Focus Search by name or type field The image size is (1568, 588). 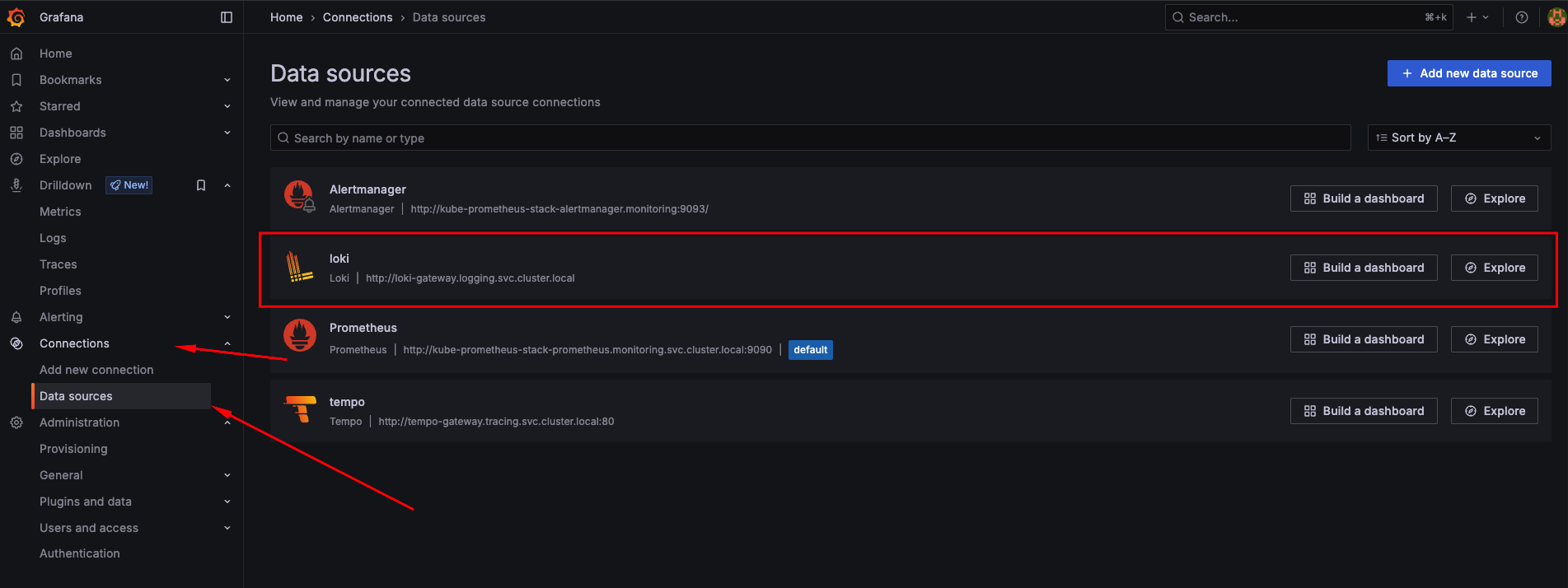point(811,138)
